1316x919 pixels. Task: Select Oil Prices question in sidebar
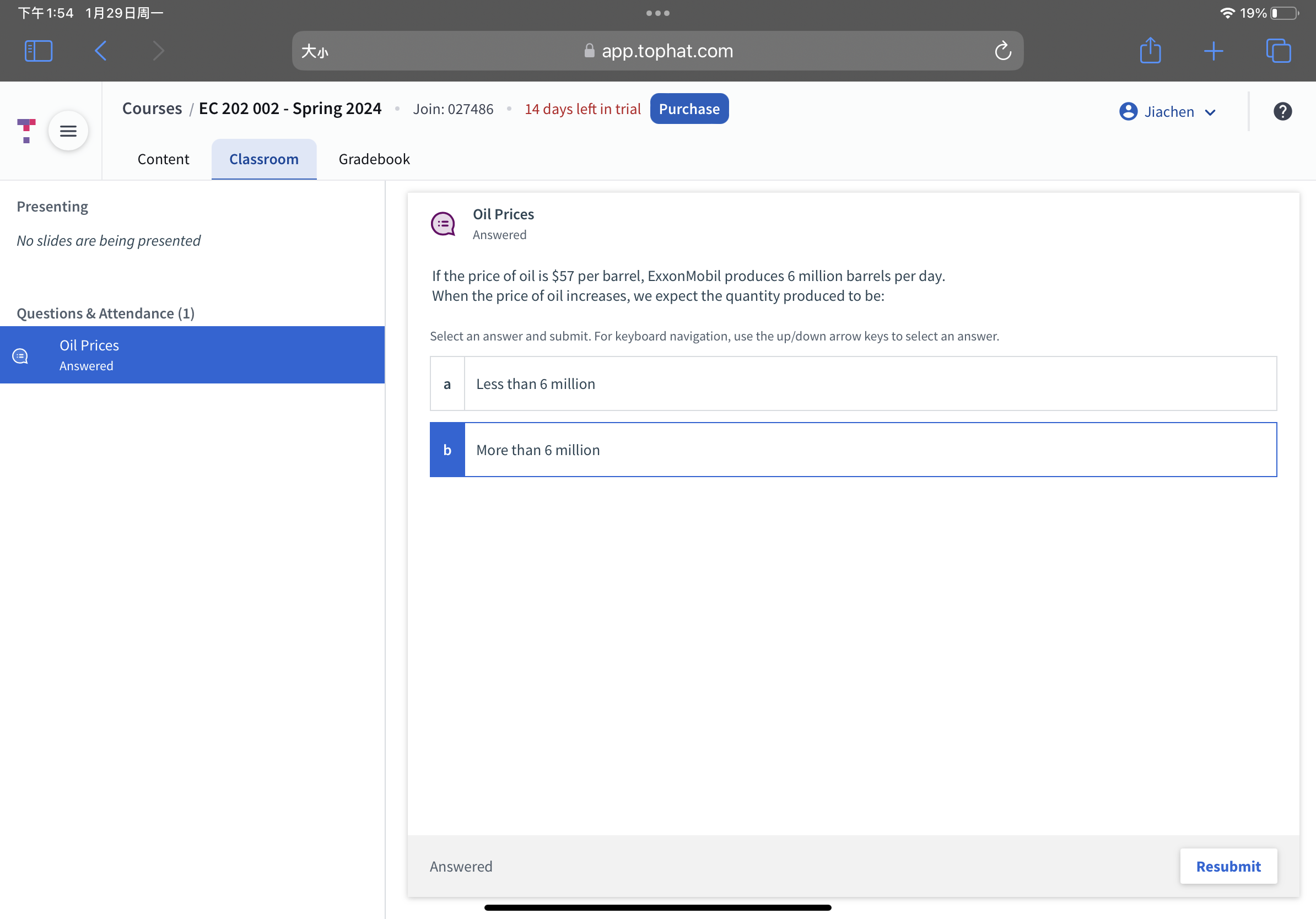click(x=192, y=355)
